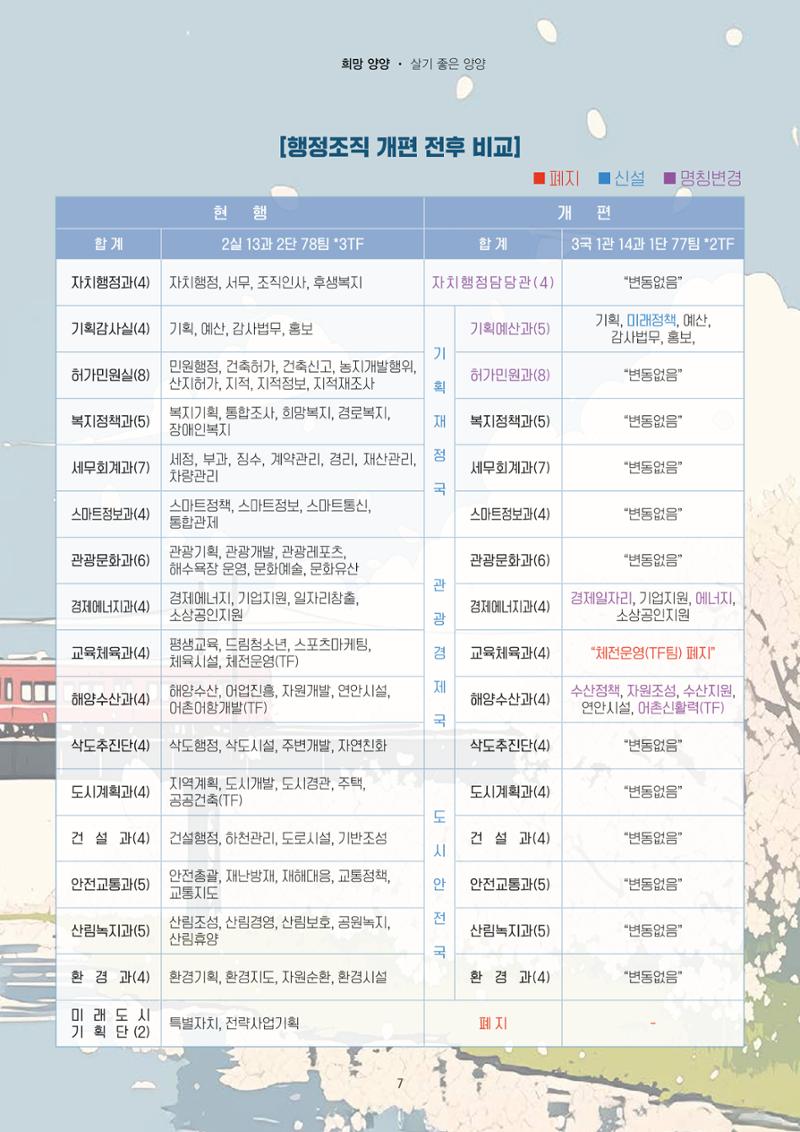Click '변동없음' in the 스마트정보과 row
The height and width of the screenshot is (1132, 800).
point(653,513)
